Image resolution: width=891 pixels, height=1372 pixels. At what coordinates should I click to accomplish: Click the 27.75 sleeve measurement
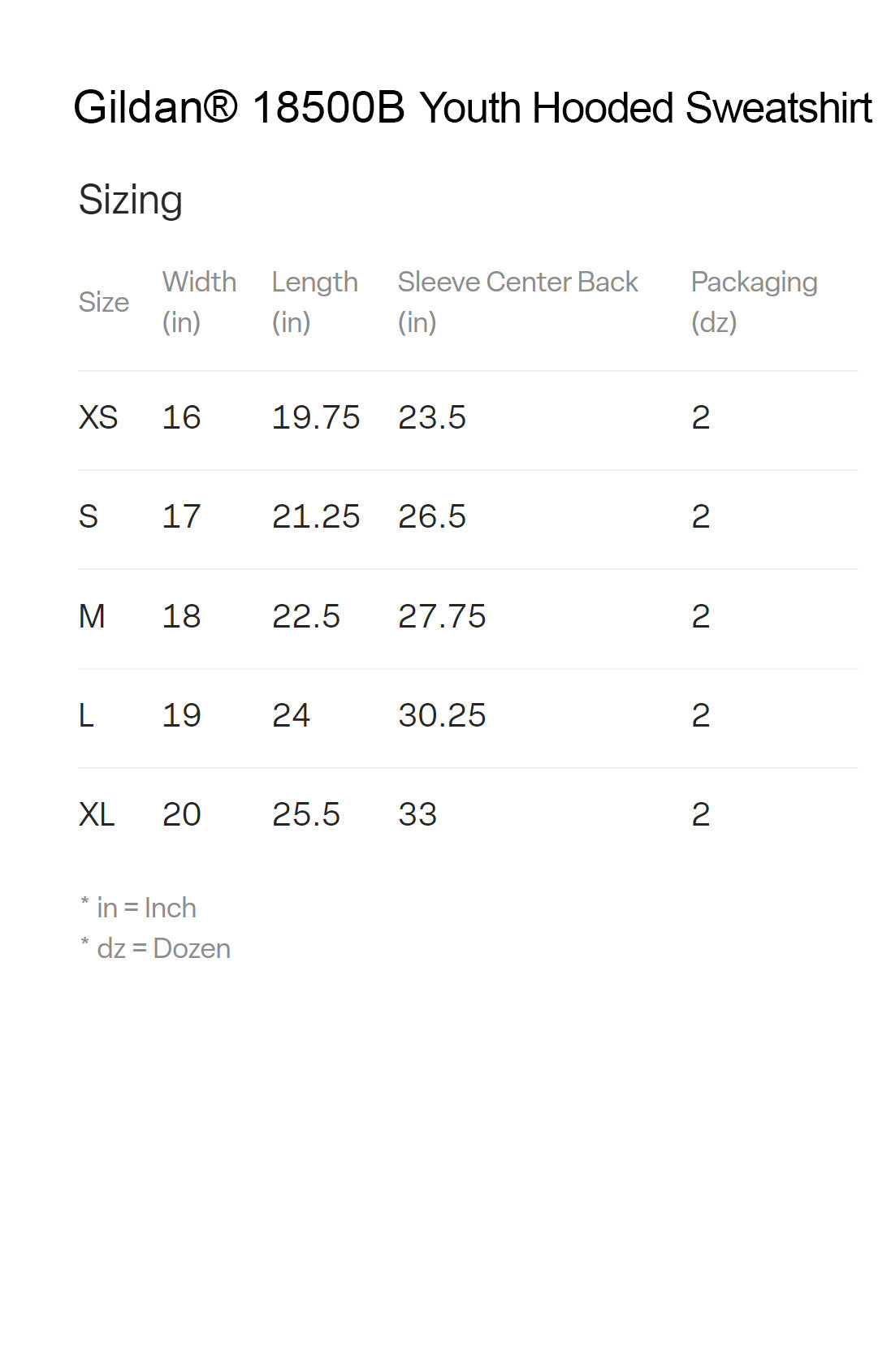442,616
